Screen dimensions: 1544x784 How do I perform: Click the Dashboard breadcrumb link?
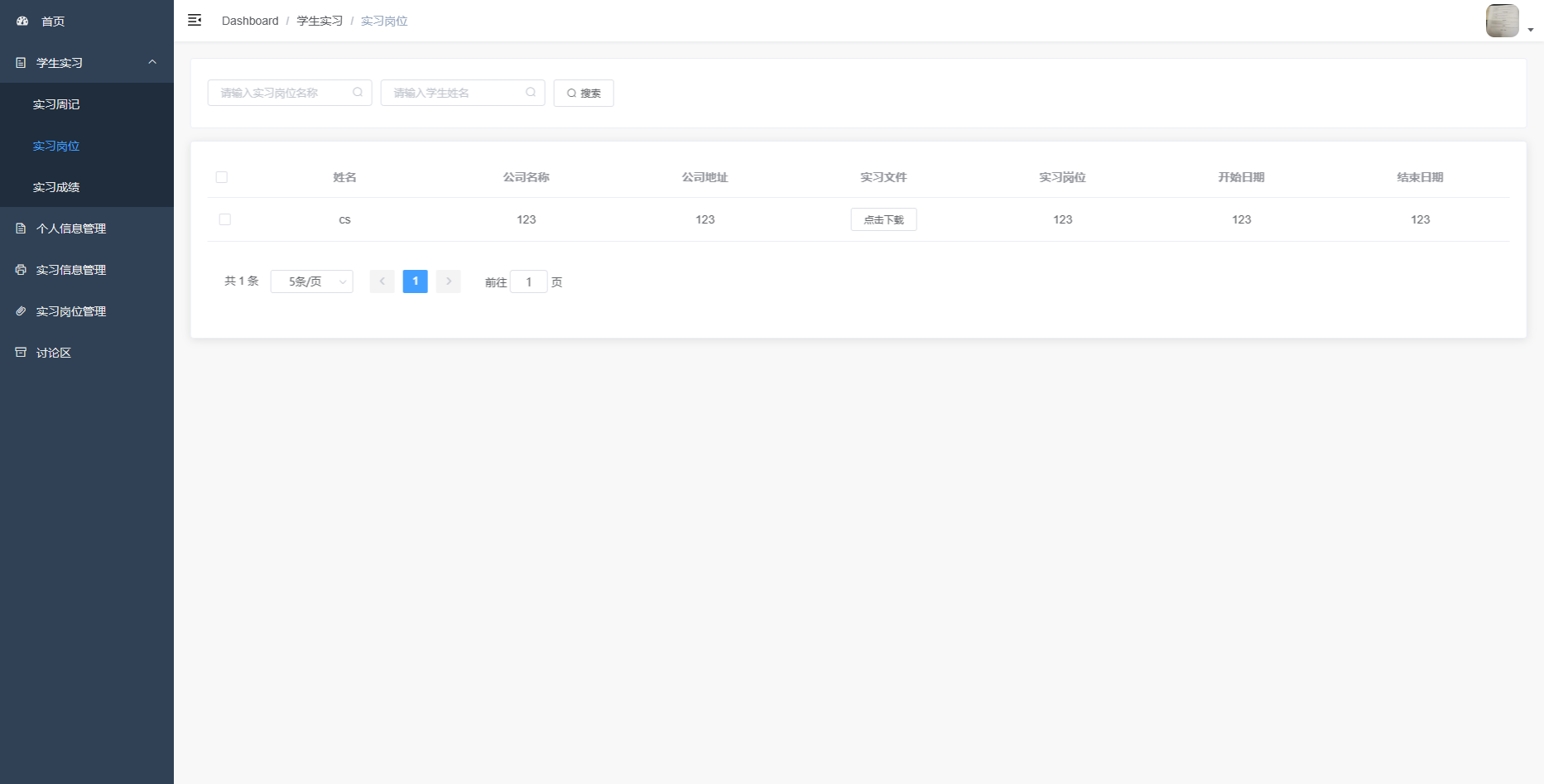[250, 21]
